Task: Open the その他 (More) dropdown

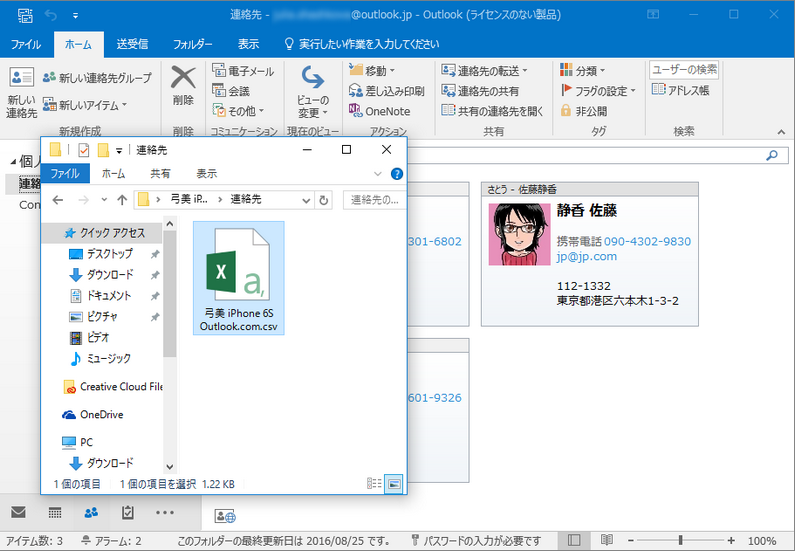Action: pos(238,111)
